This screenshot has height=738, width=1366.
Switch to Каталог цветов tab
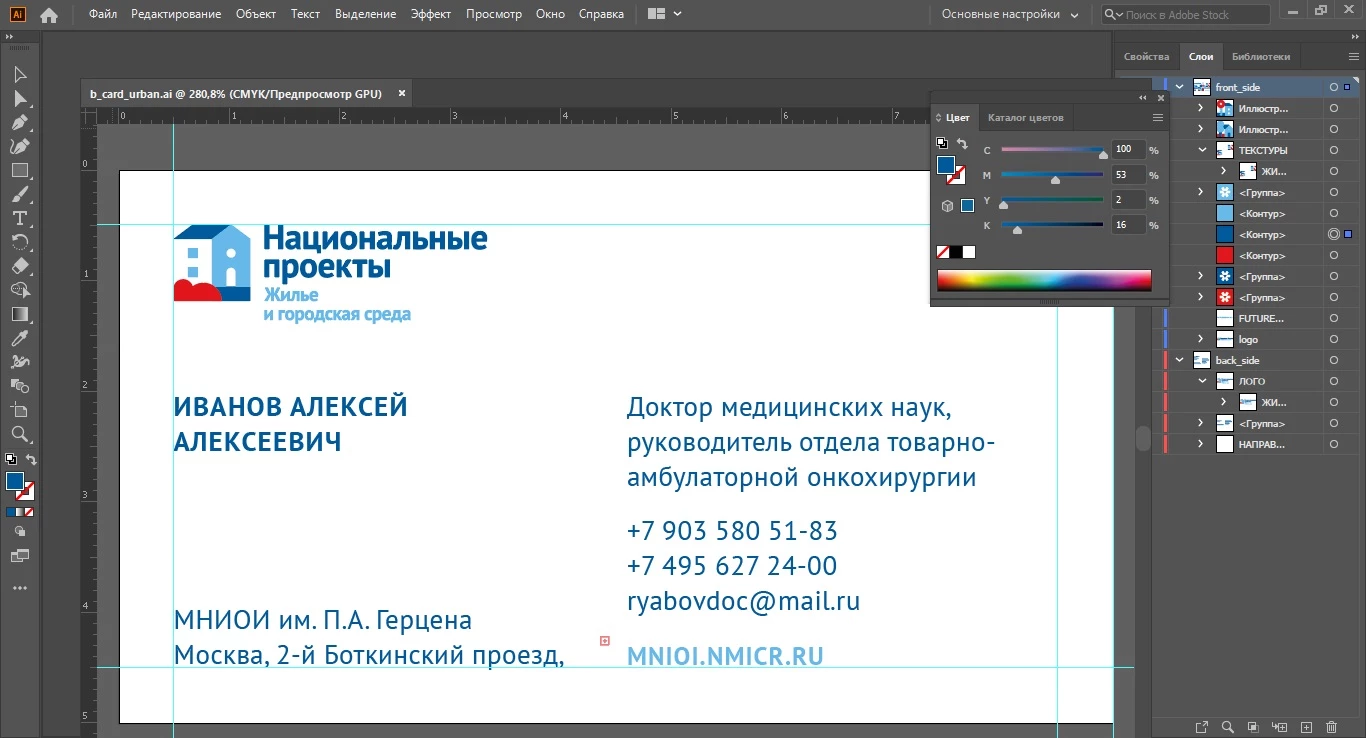pos(1025,118)
